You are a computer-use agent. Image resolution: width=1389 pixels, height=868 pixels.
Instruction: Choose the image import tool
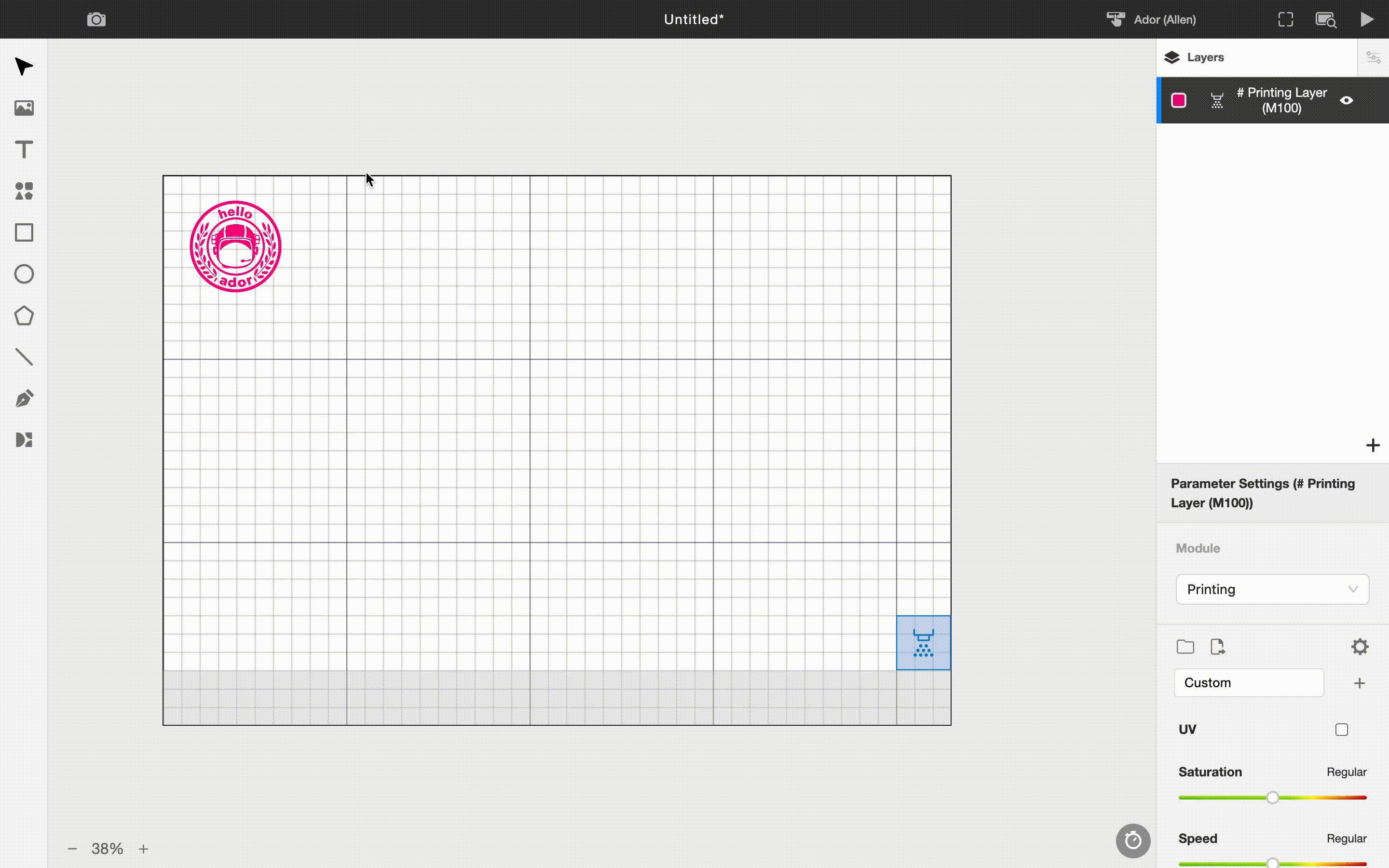click(24, 108)
